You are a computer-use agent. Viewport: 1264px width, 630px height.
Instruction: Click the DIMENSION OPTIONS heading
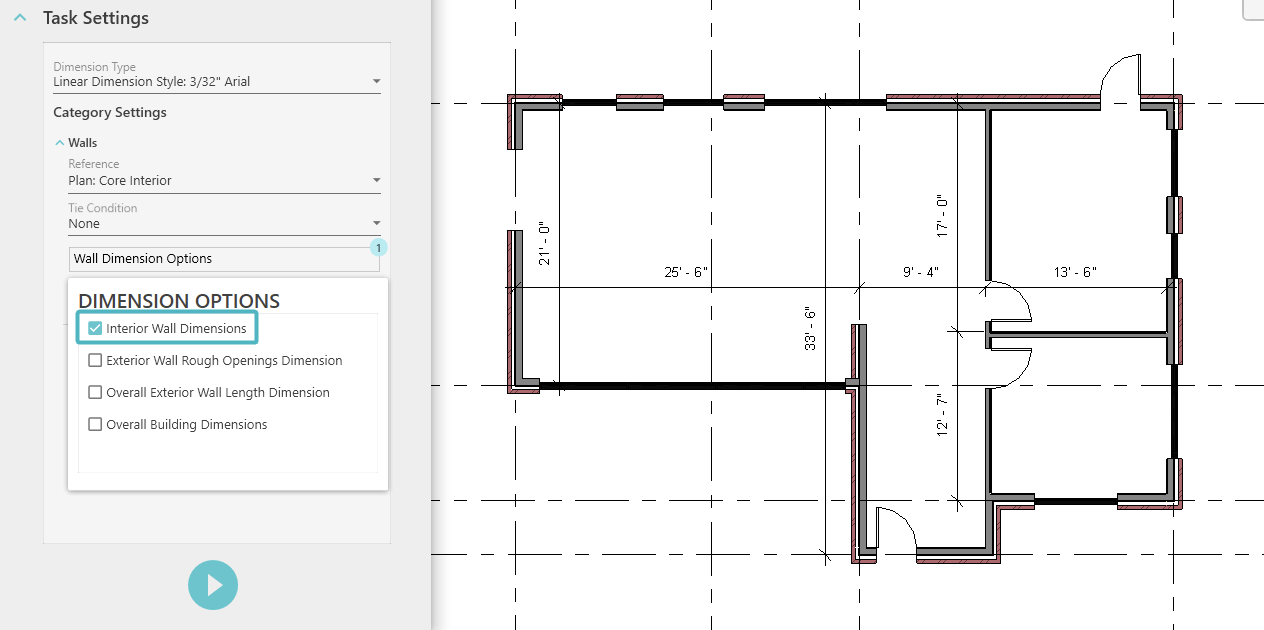pyautogui.click(x=179, y=301)
